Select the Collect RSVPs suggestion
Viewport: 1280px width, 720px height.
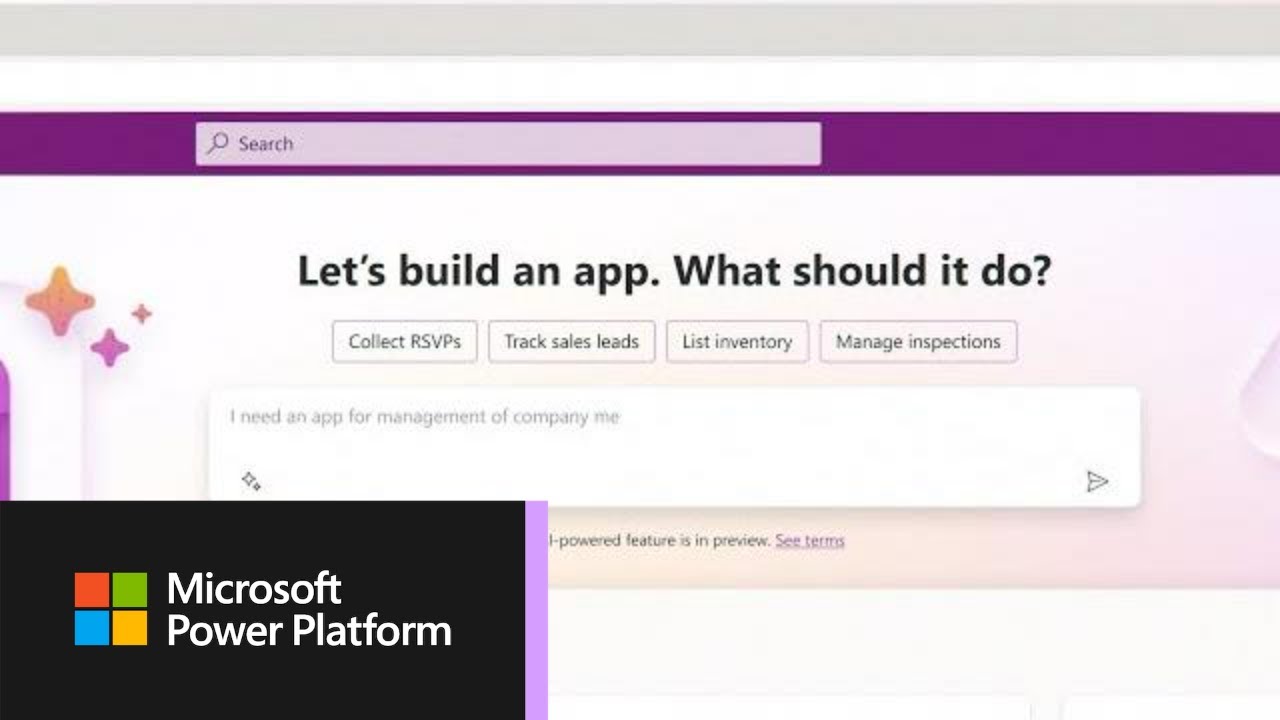pos(405,341)
